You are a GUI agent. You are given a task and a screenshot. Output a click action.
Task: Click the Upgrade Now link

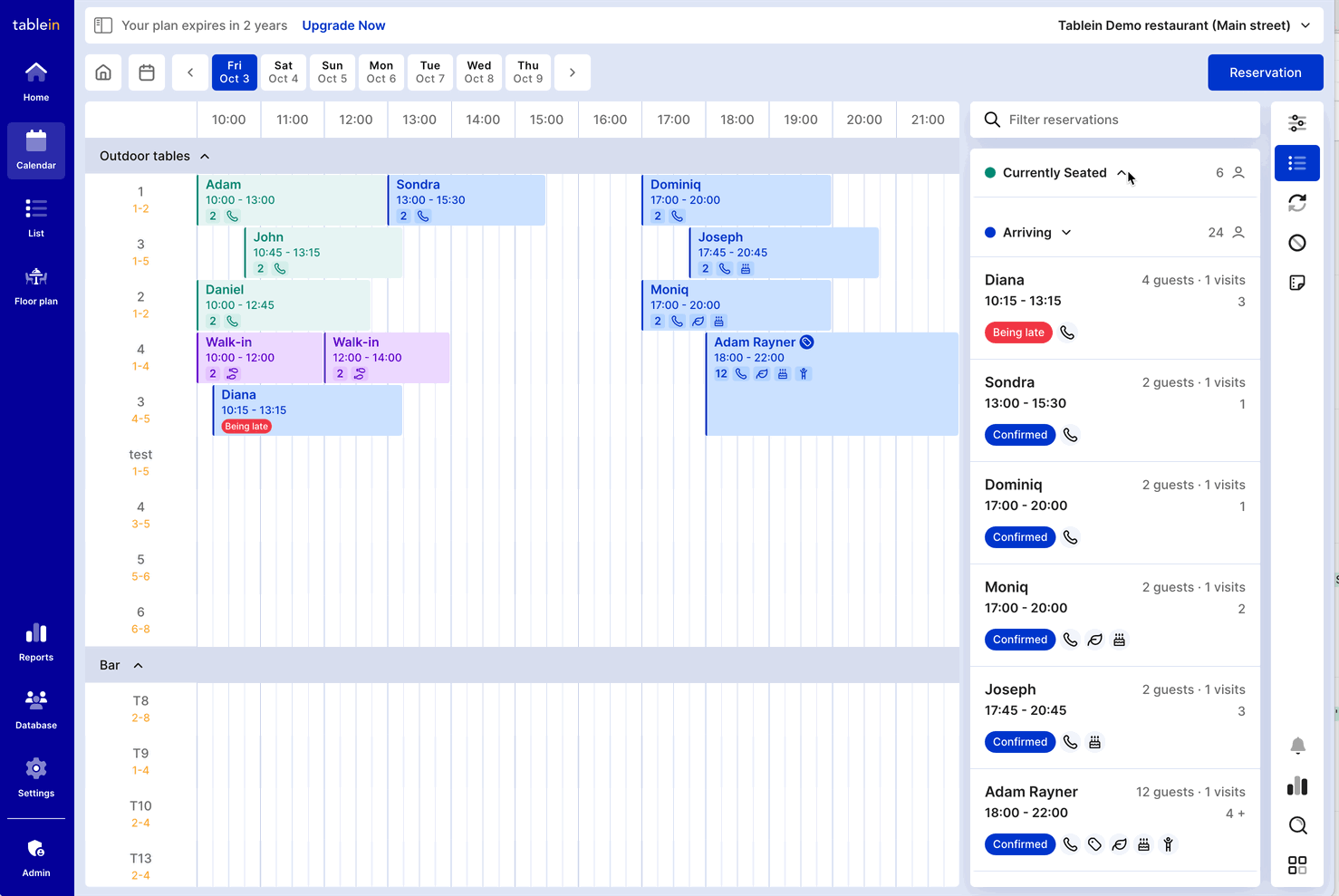click(x=343, y=25)
